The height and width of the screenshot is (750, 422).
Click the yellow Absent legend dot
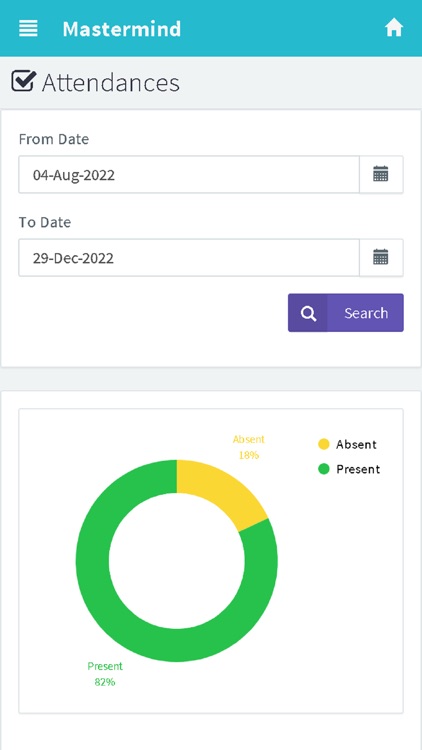click(x=324, y=444)
